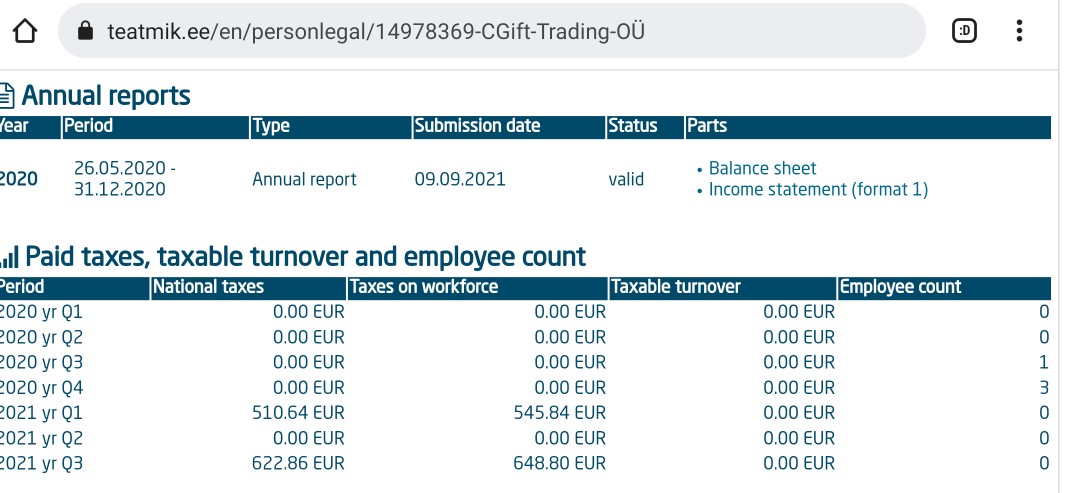The width and height of the screenshot is (1067, 493).
Task: Open the browser tab switcher icon
Action: point(965,32)
